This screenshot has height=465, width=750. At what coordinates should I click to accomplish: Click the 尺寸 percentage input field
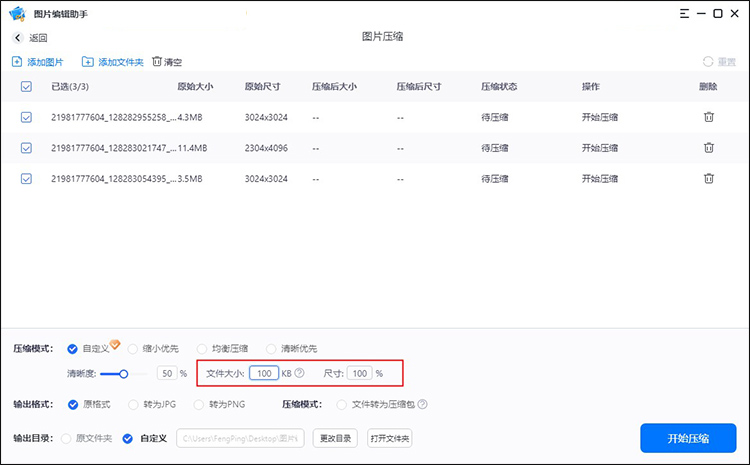[360, 373]
